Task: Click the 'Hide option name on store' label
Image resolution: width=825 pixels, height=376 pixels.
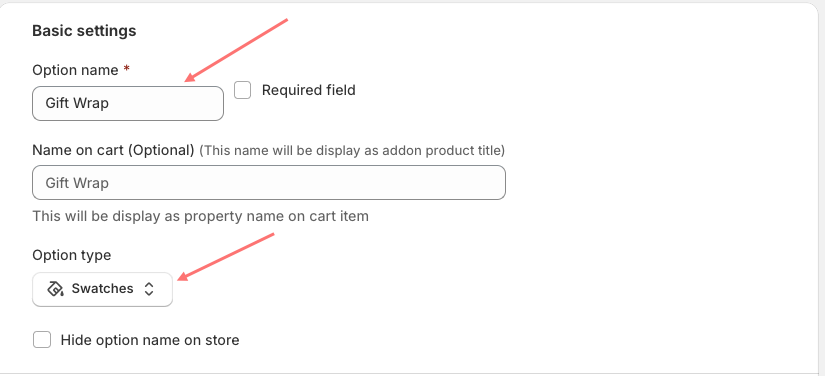Action: (150, 340)
